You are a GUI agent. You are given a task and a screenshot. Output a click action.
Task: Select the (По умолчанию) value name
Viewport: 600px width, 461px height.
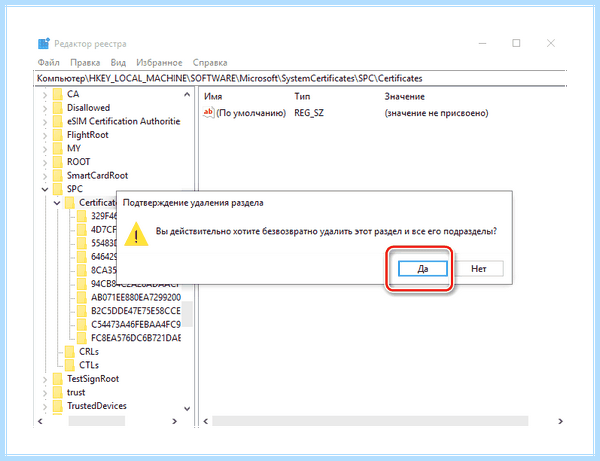pyautogui.click(x=251, y=113)
